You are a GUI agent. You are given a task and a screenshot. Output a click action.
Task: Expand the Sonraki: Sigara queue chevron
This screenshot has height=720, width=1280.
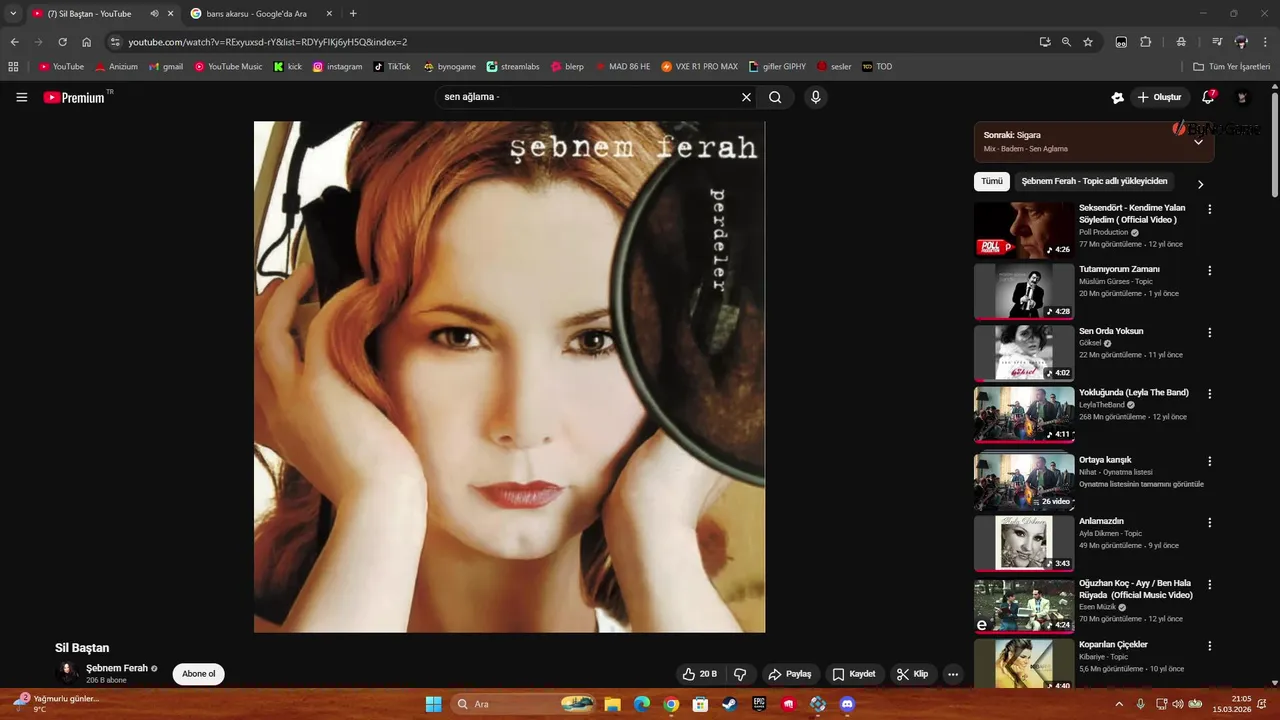pyautogui.click(x=1198, y=142)
